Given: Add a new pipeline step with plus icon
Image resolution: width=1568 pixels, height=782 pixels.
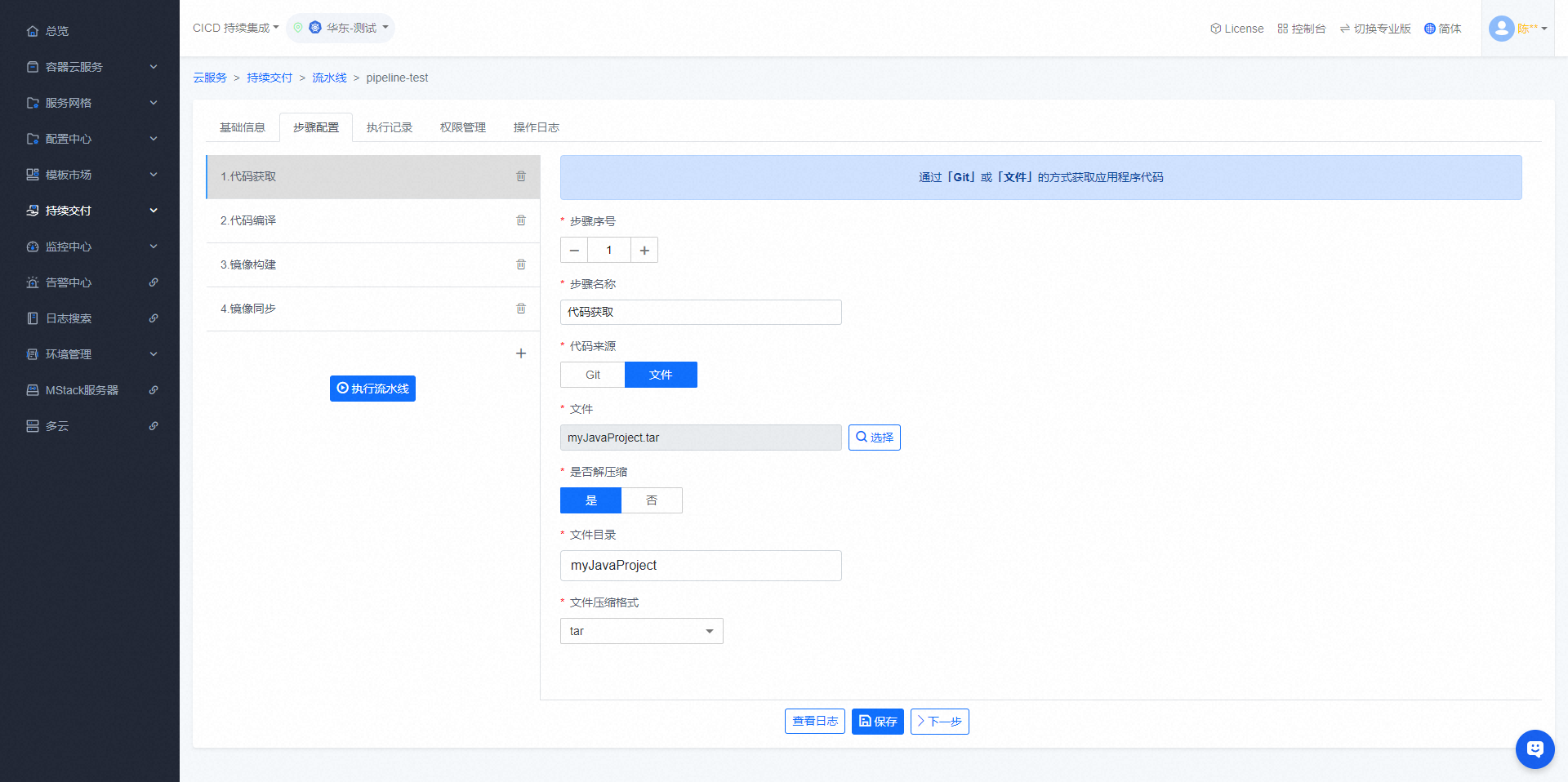Looking at the screenshot, I should [521, 353].
